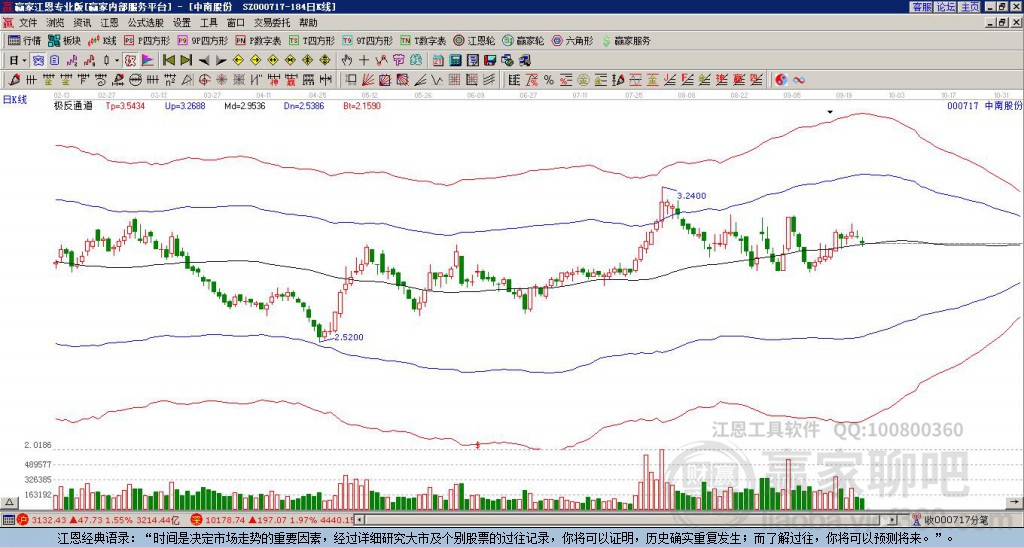Click the 2.5200 low price label
Image resolution: width=1024 pixels, height=548 pixels.
(349, 337)
